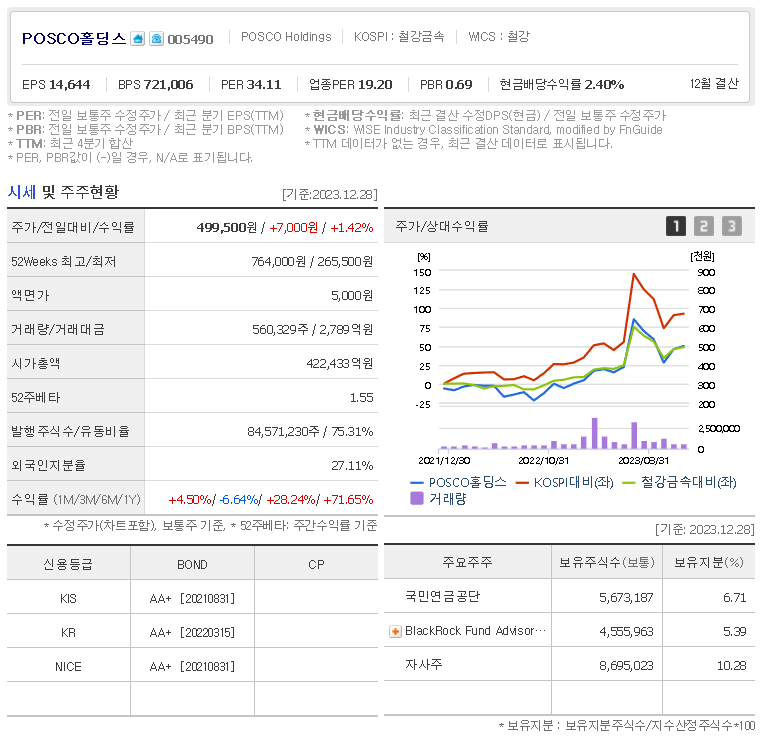Click the 52주베타 1.55 value
Image resolution: width=771 pixels, height=736 pixels.
tap(361, 397)
